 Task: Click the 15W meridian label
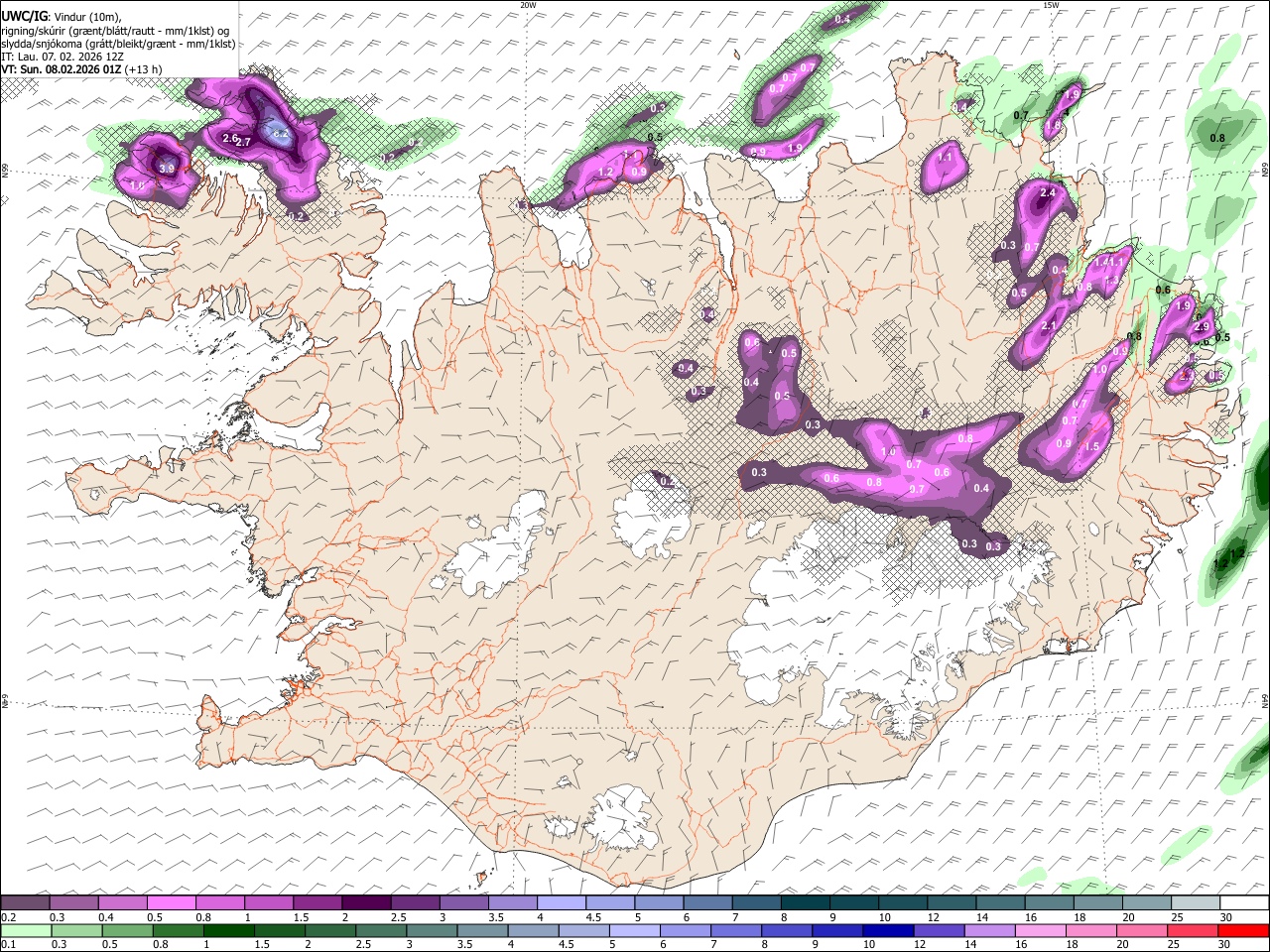pos(1051,5)
